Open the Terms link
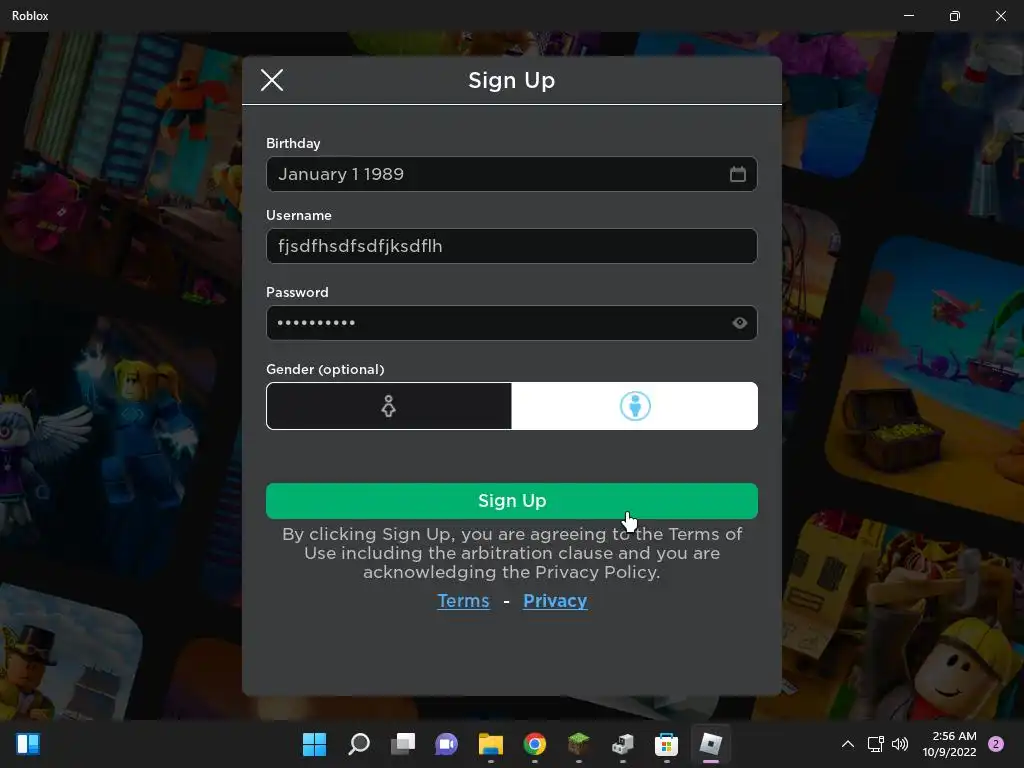The image size is (1024, 768). coord(463,601)
